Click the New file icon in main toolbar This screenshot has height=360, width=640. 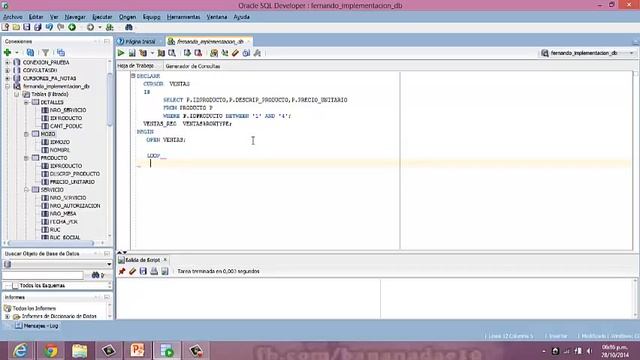click(5, 27)
